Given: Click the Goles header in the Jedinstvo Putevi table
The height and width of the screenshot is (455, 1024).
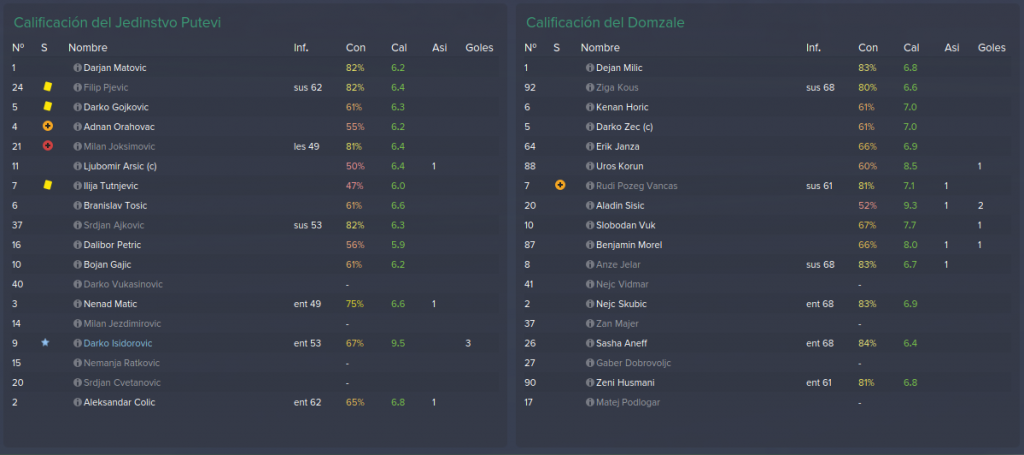Looking at the screenshot, I should 479,48.
